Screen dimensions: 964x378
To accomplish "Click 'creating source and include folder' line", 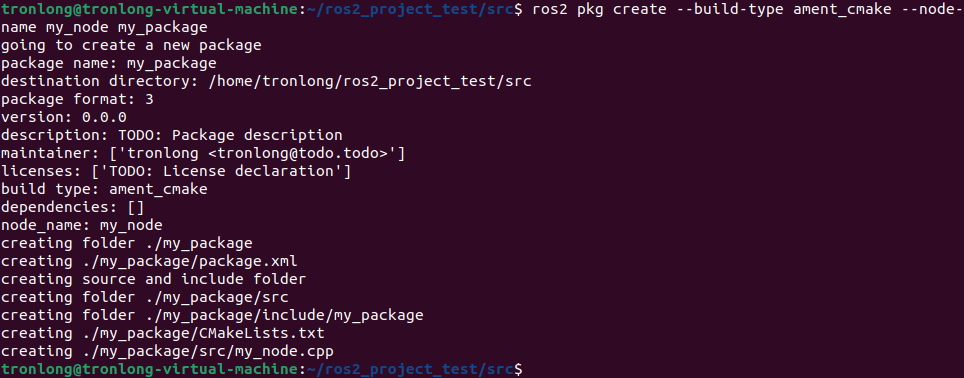I will [x=153, y=280].
